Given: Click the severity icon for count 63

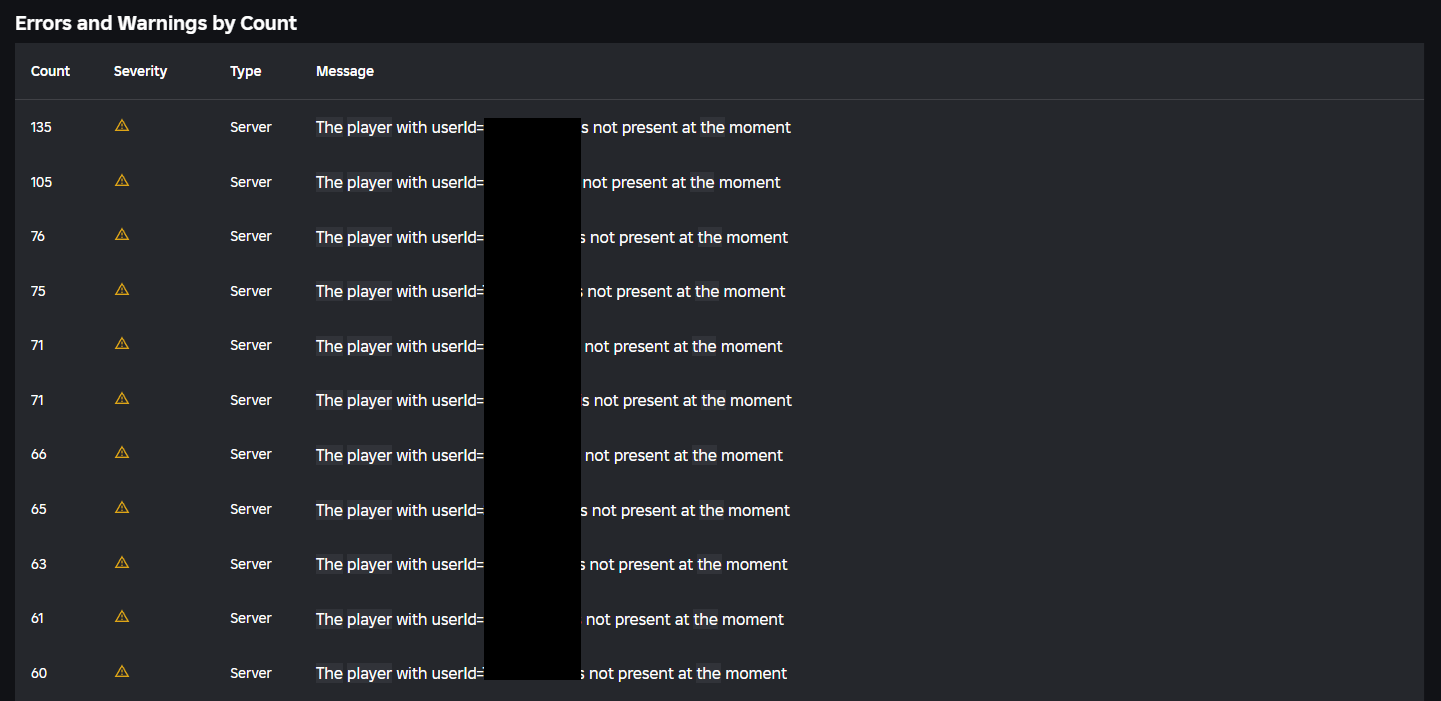Looking at the screenshot, I should [122, 563].
